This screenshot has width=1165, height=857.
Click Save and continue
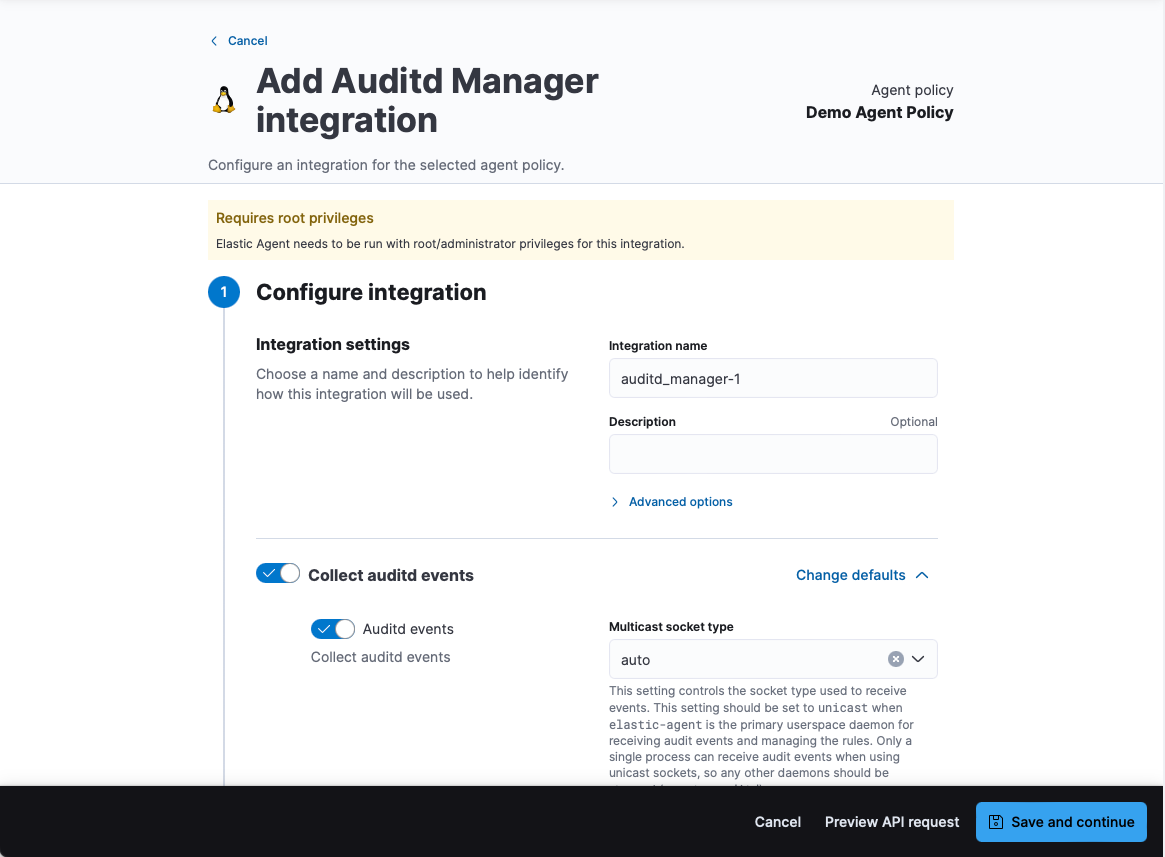click(1072, 822)
